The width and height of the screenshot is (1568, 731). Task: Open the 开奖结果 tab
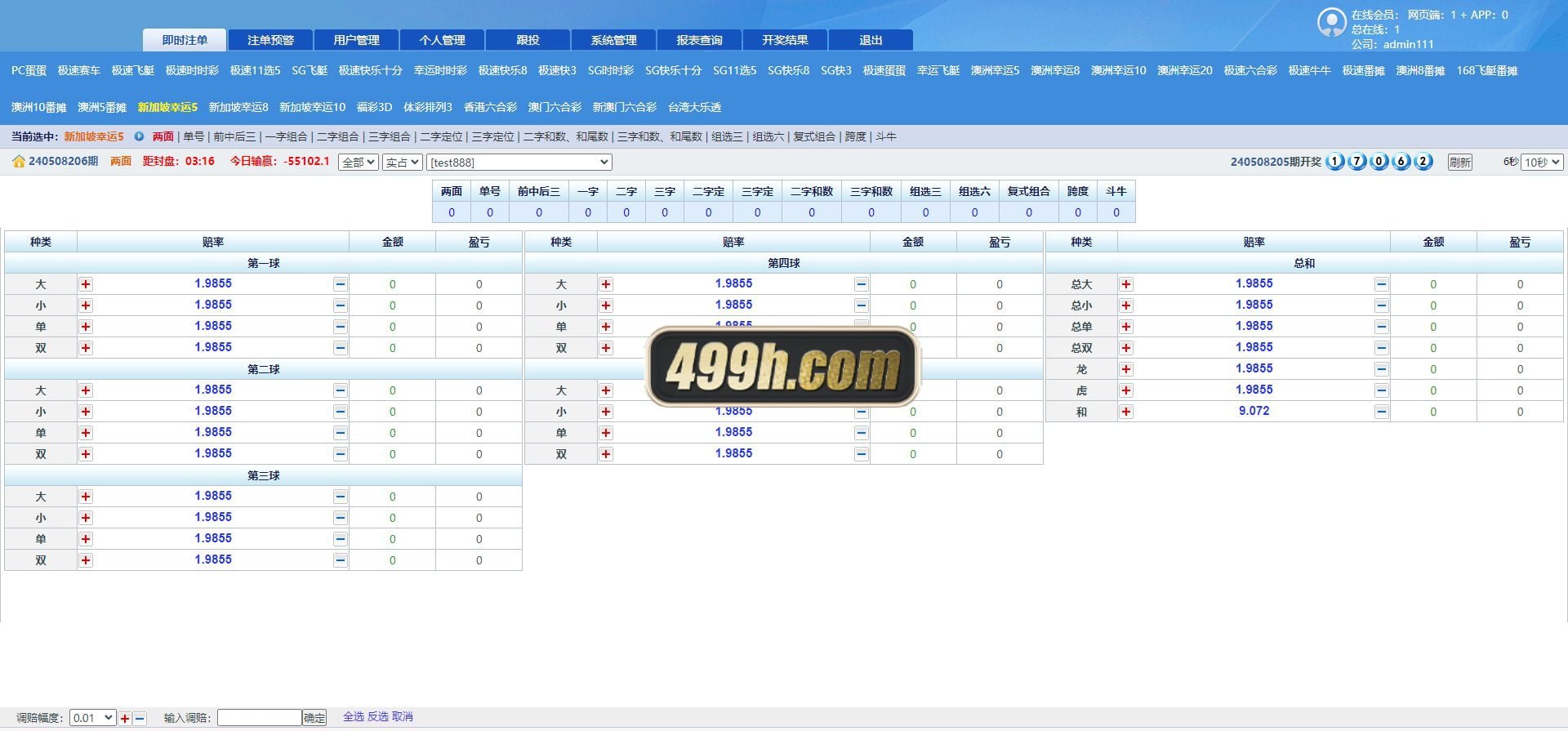[x=785, y=40]
